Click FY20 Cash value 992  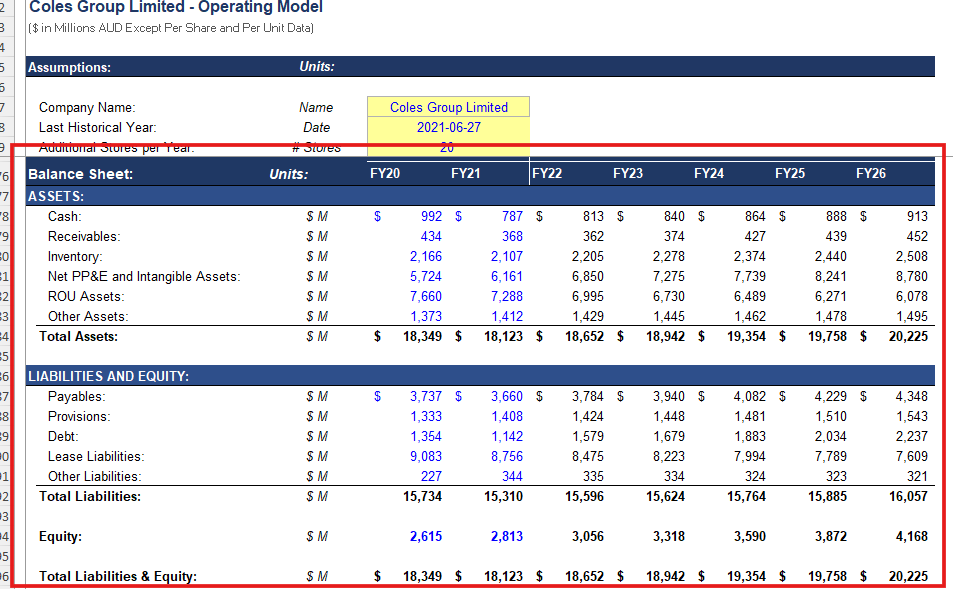432,216
